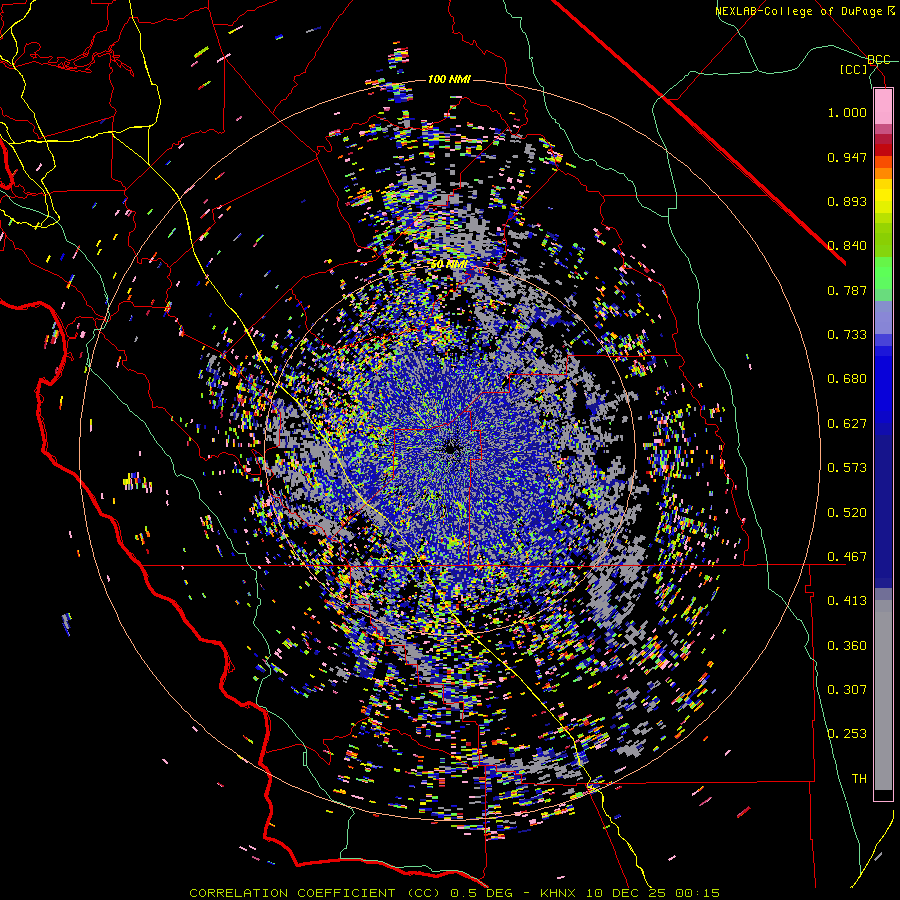Click the [CC] unit label
This screenshot has width=900, height=900.
854,70
